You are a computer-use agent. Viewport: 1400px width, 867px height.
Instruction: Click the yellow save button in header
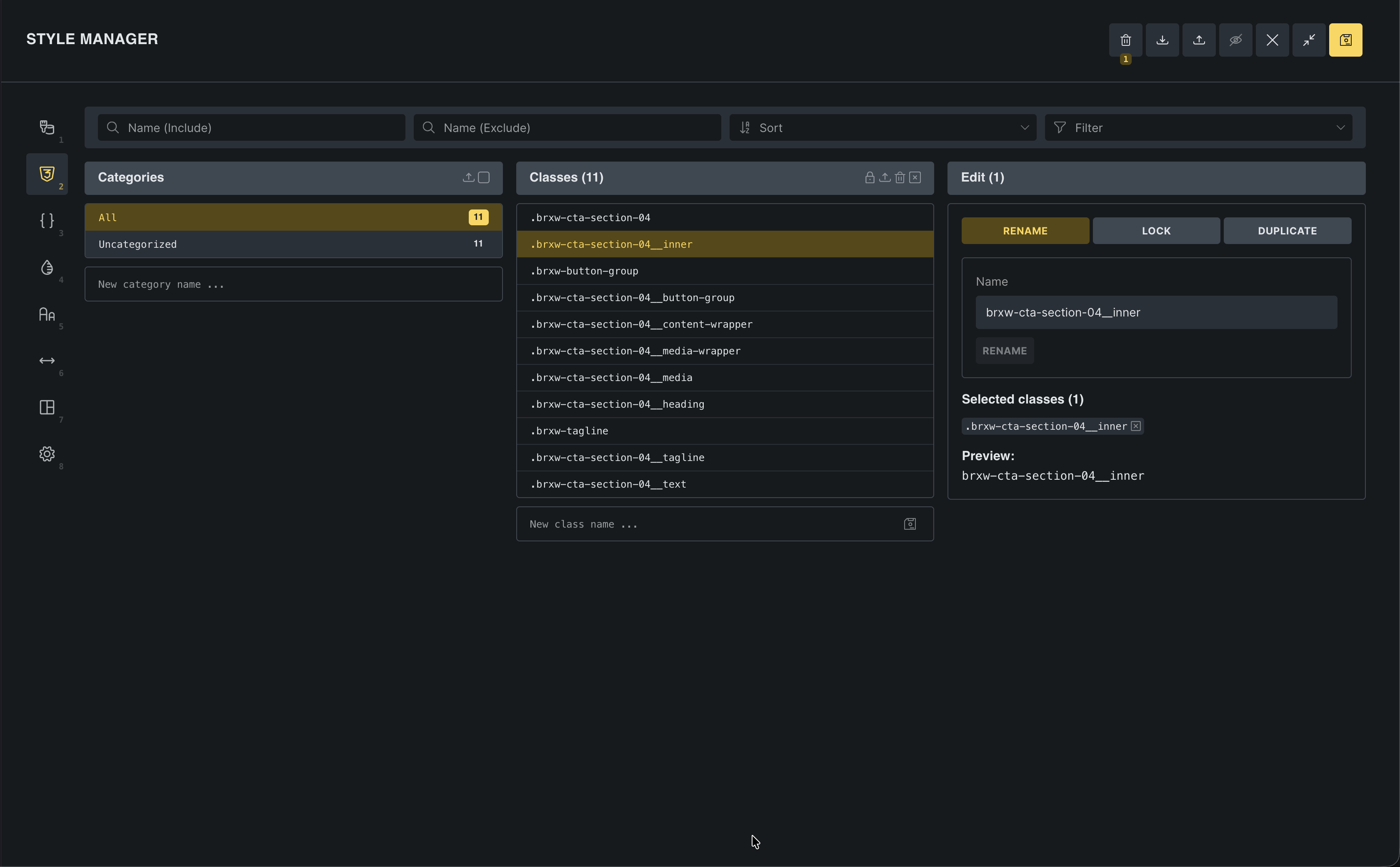1345,40
